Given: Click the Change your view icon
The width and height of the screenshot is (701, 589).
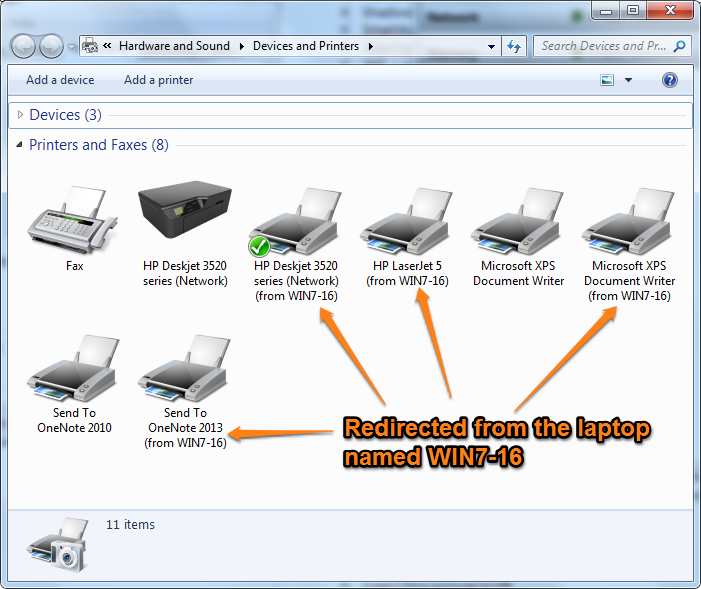Looking at the screenshot, I should coord(607,80).
